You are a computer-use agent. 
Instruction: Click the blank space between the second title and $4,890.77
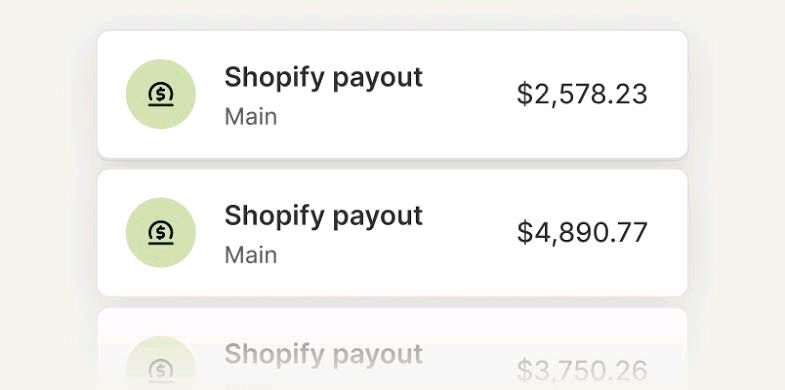point(470,233)
